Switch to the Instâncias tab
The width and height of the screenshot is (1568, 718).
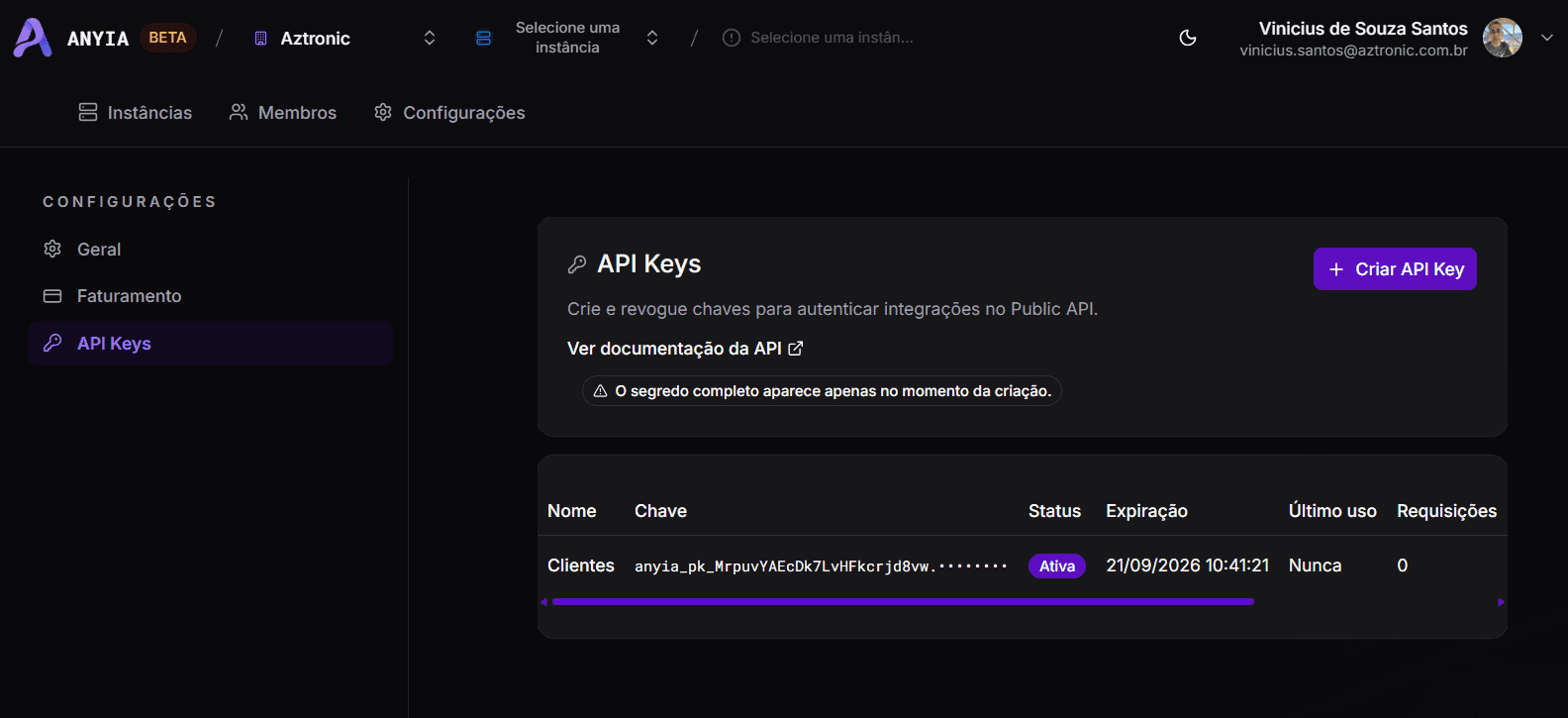click(136, 113)
